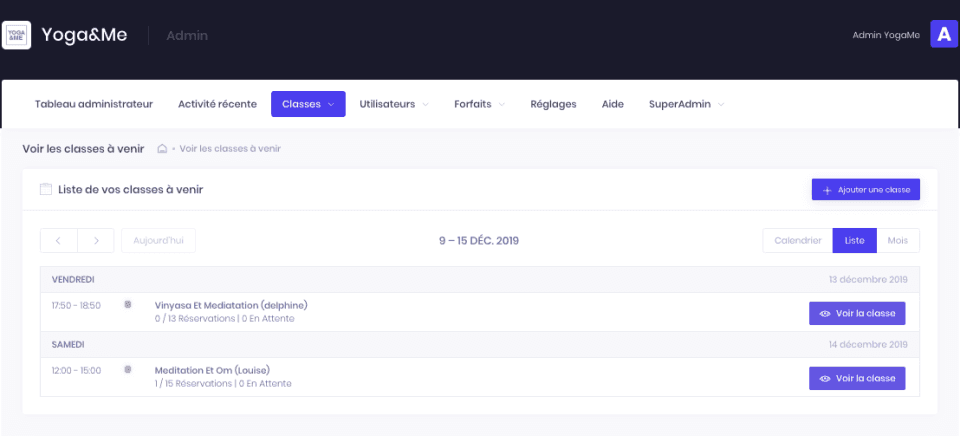View the Vinyasa Et Meditation class
The image size is (960, 436).
[857, 313]
